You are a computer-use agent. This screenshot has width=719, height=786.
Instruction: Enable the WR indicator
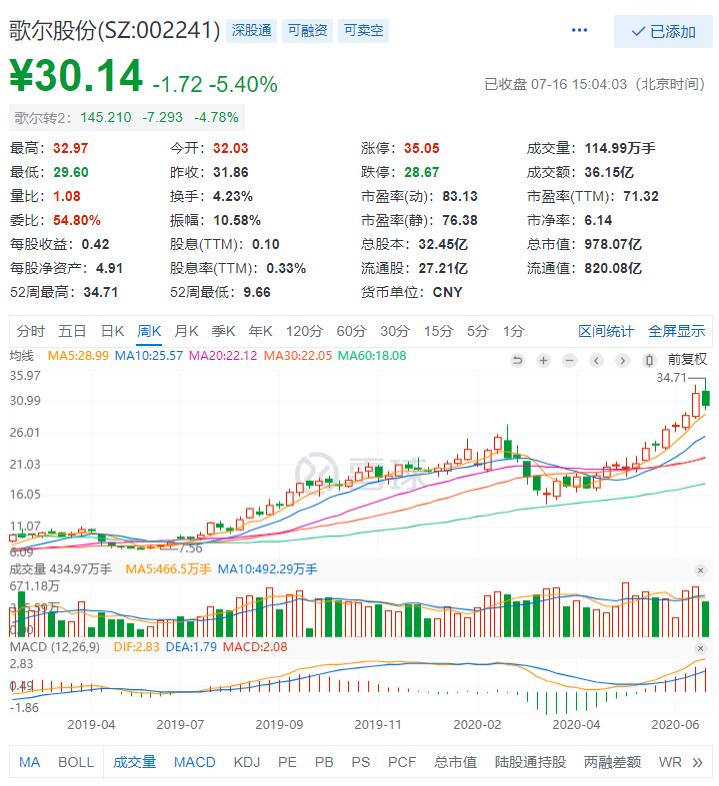(670, 762)
